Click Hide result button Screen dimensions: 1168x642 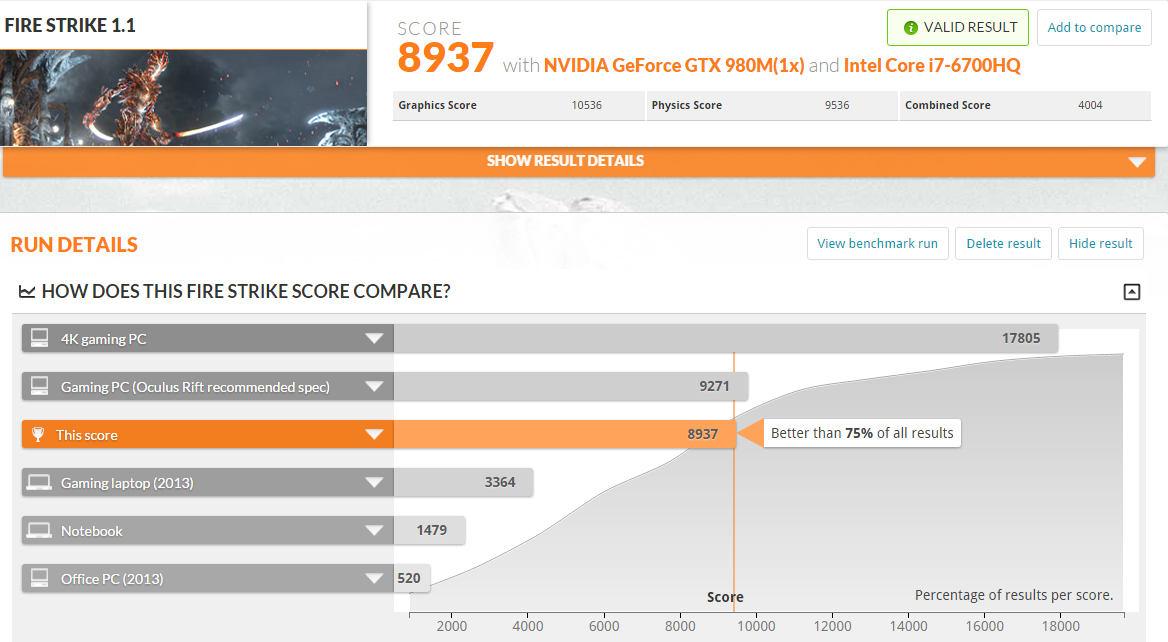coord(1100,244)
